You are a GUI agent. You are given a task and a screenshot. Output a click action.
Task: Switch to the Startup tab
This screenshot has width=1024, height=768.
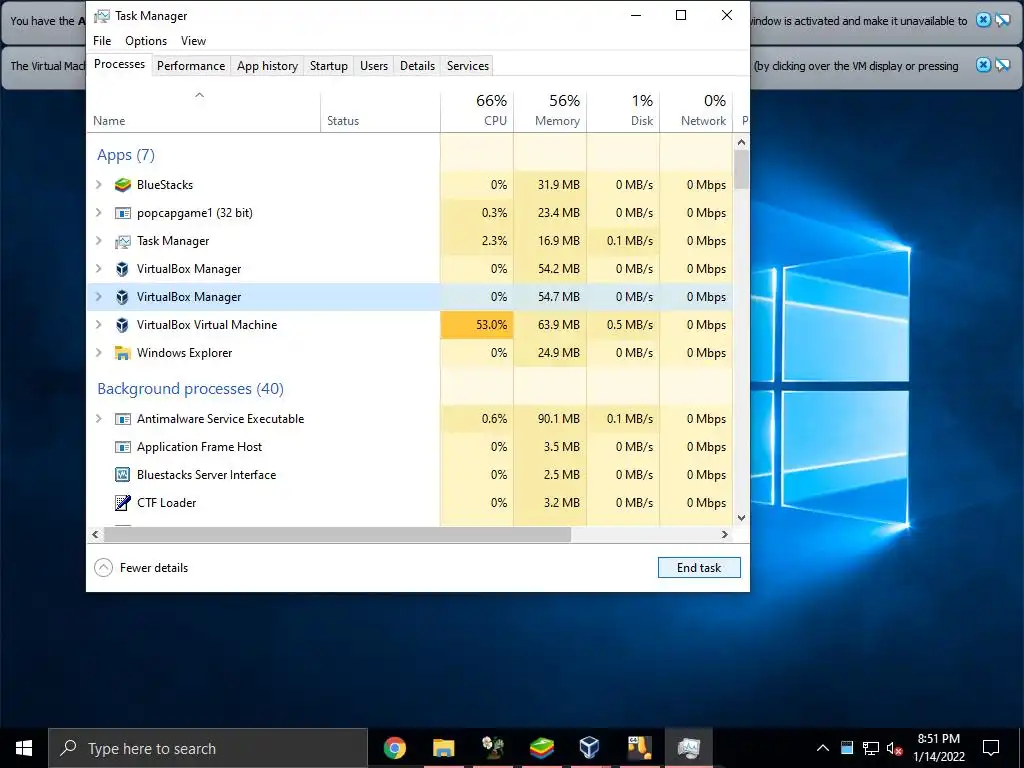pyautogui.click(x=328, y=66)
